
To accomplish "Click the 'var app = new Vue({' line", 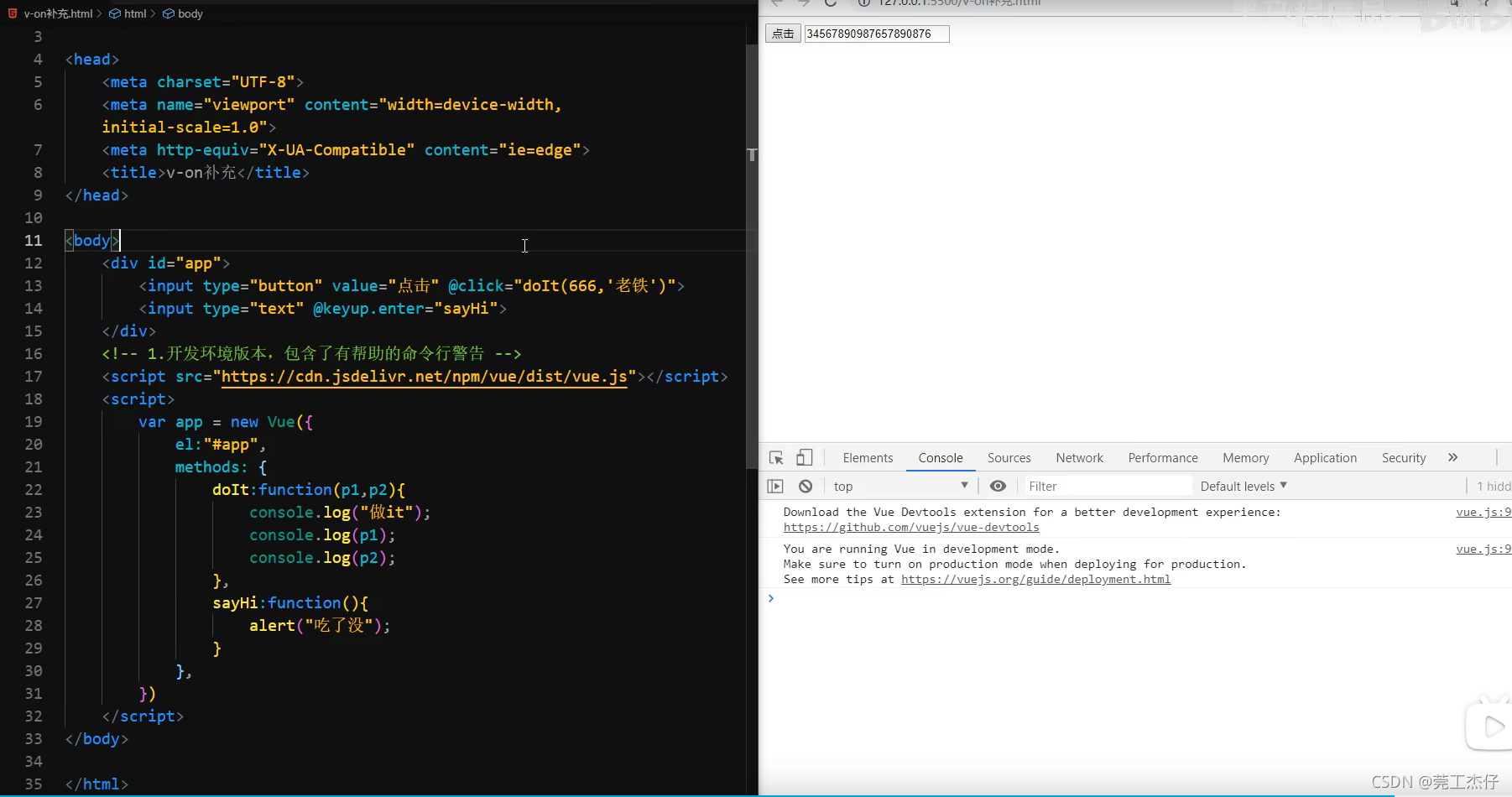I will click(226, 422).
